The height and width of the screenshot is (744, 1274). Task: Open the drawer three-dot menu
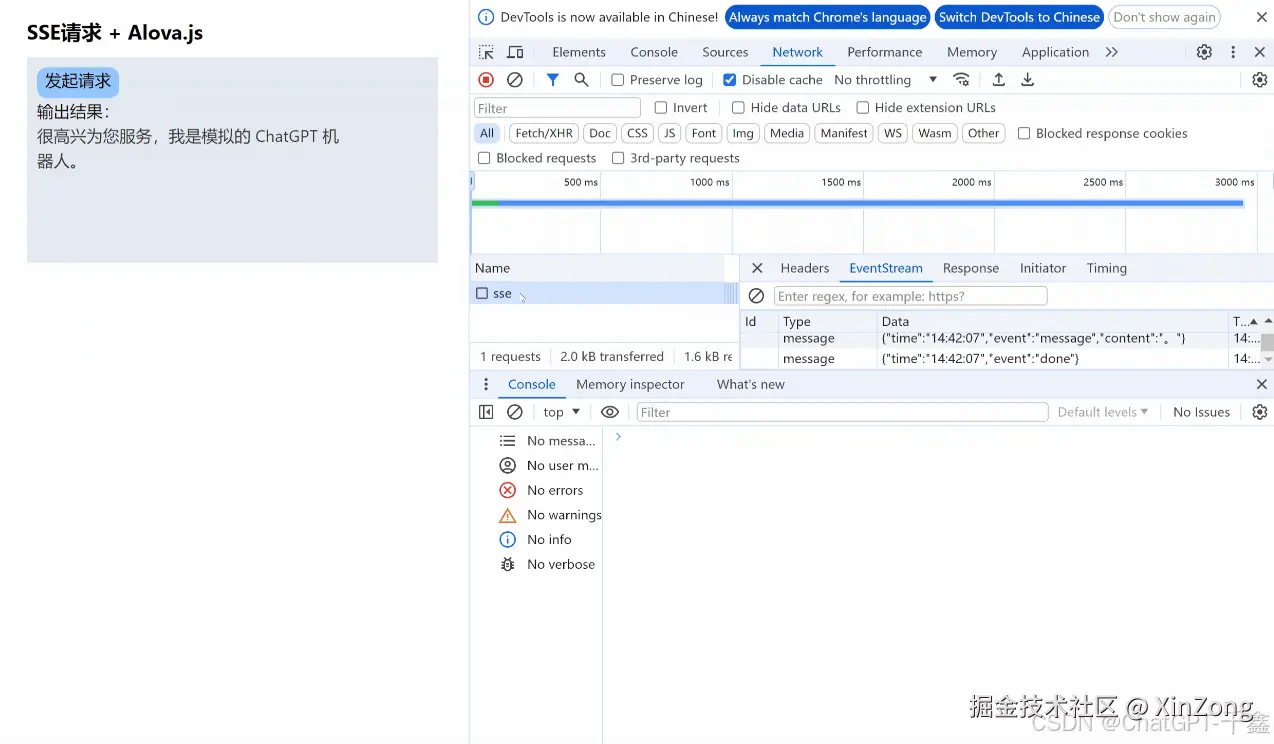[x=486, y=384]
